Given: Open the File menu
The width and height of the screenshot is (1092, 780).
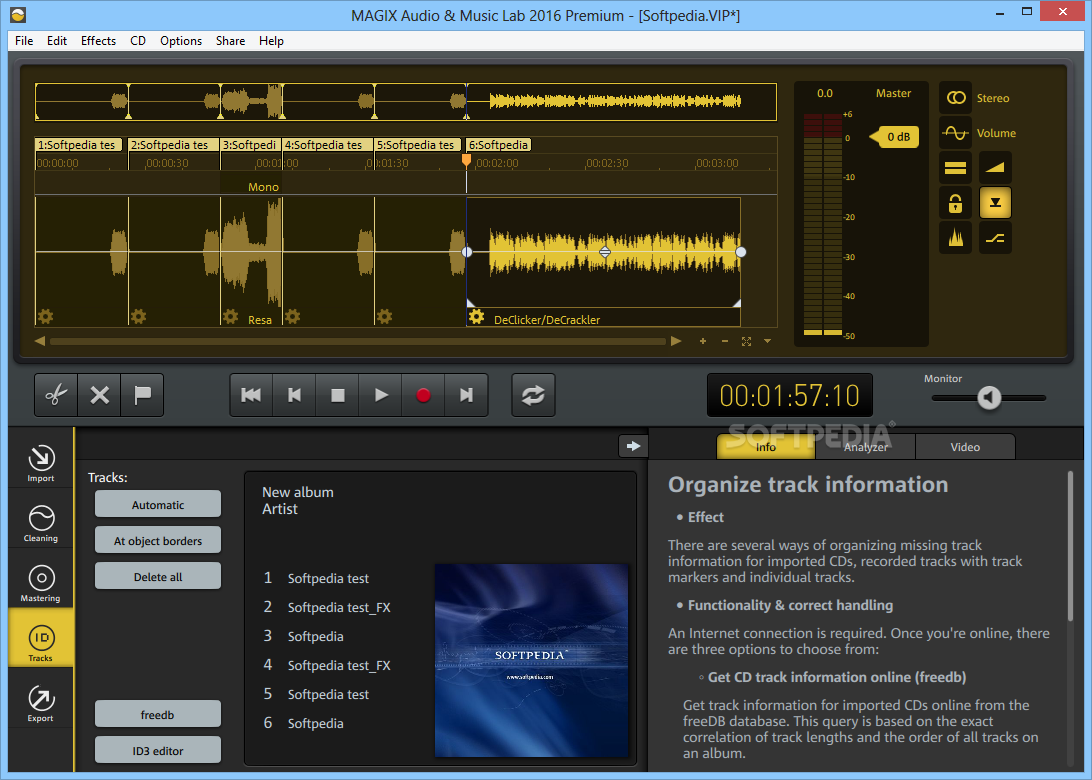Looking at the screenshot, I should (24, 40).
